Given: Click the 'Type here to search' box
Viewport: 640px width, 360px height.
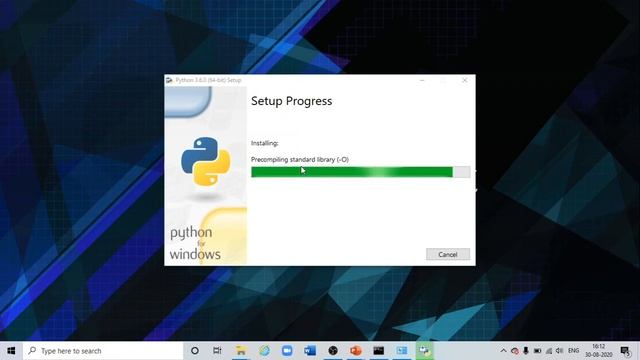Looking at the screenshot, I should 103,351.
